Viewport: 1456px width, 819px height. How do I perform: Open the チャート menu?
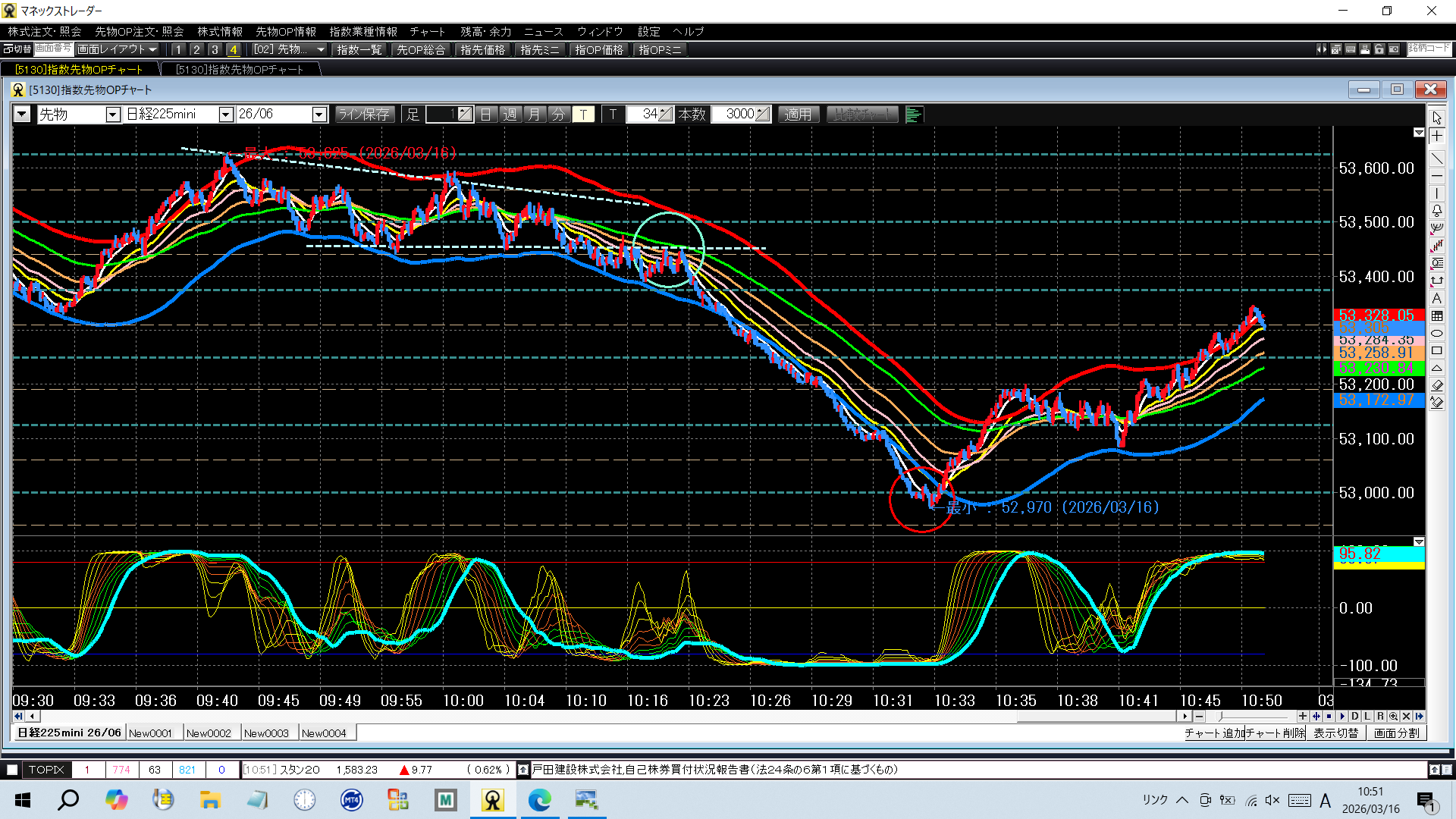point(428,32)
